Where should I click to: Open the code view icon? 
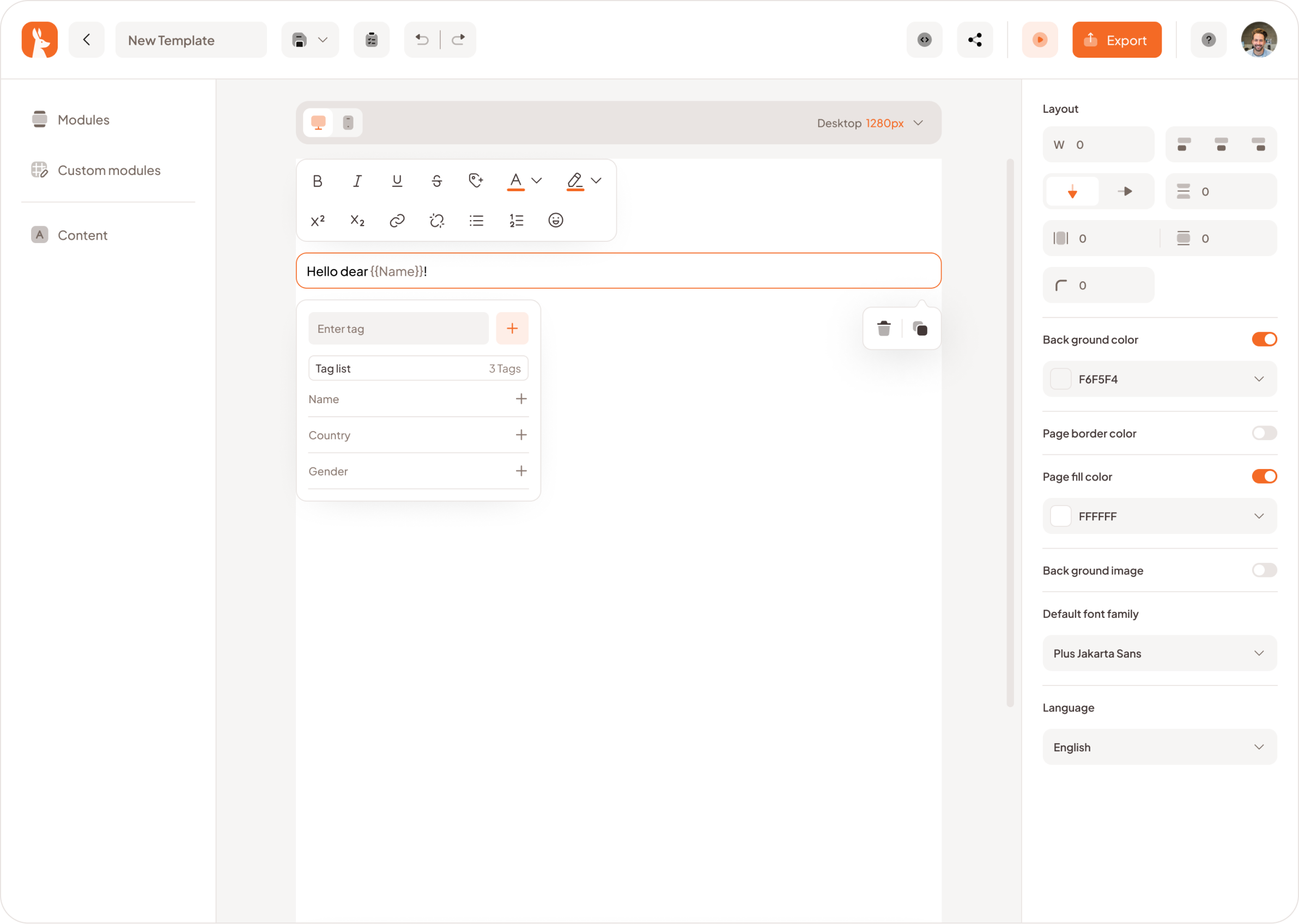coord(925,40)
